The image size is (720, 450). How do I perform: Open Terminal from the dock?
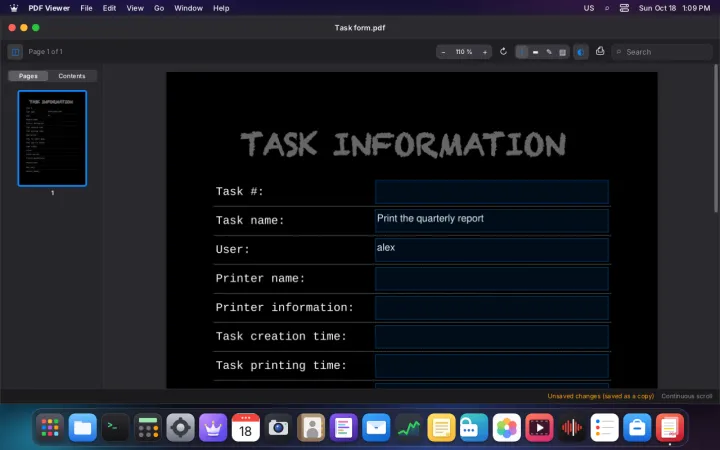(115, 428)
